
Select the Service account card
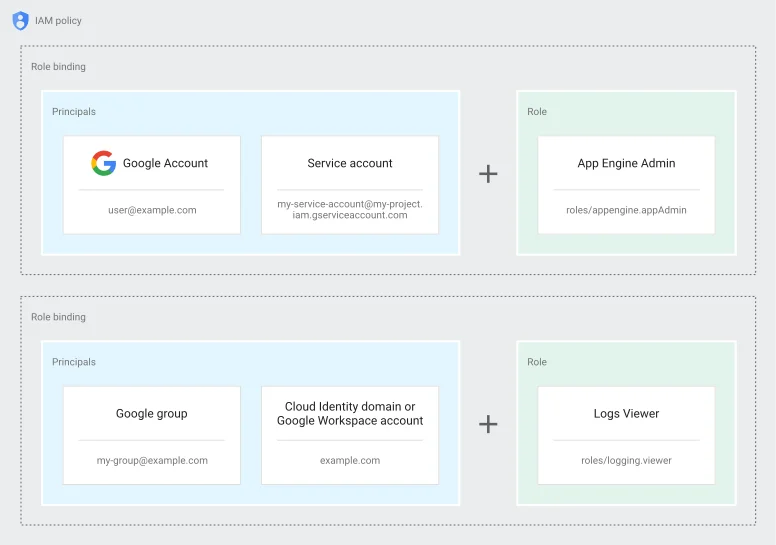click(350, 185)
